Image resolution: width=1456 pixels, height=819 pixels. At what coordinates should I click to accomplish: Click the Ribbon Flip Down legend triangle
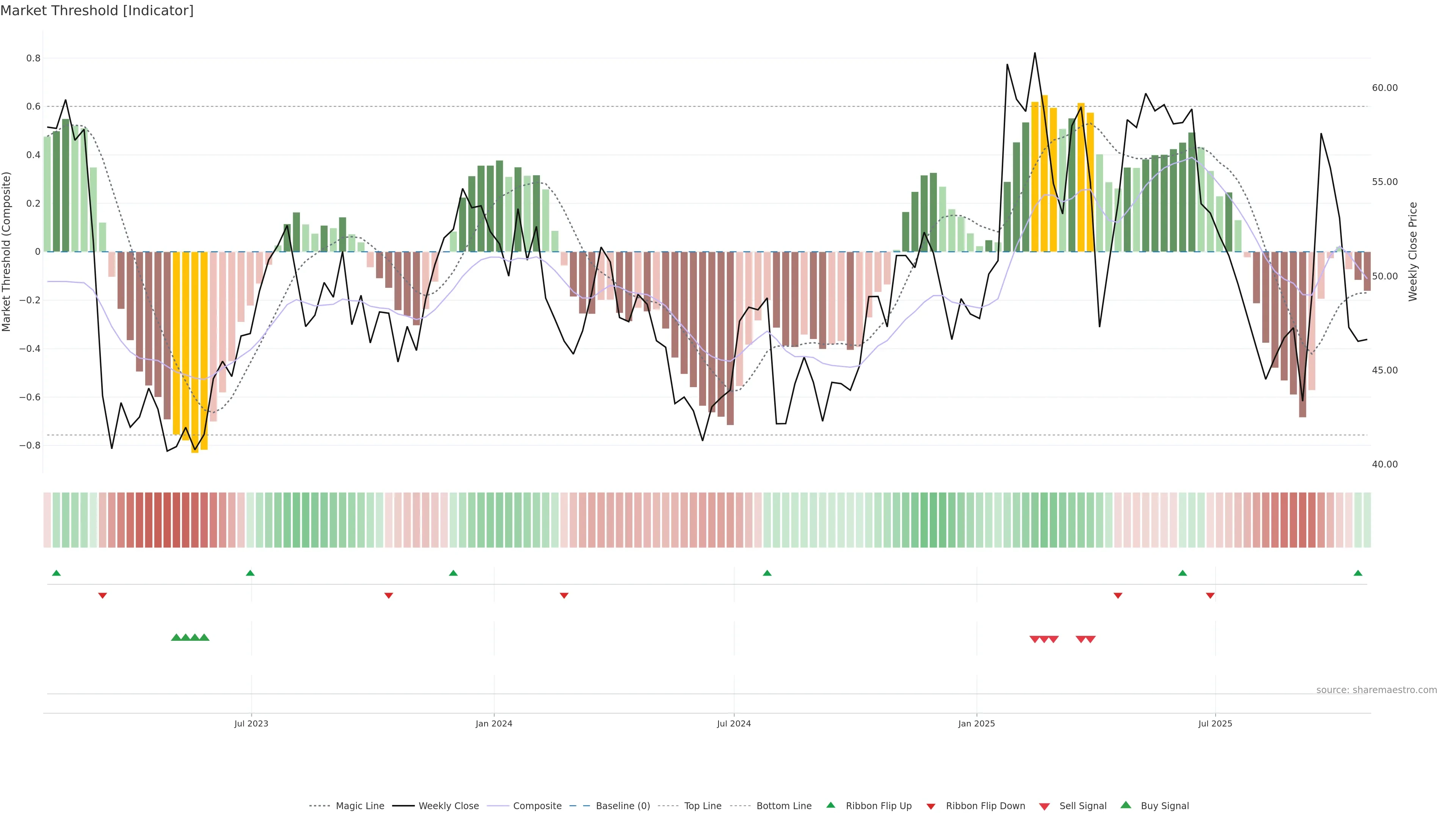point(931,806)
